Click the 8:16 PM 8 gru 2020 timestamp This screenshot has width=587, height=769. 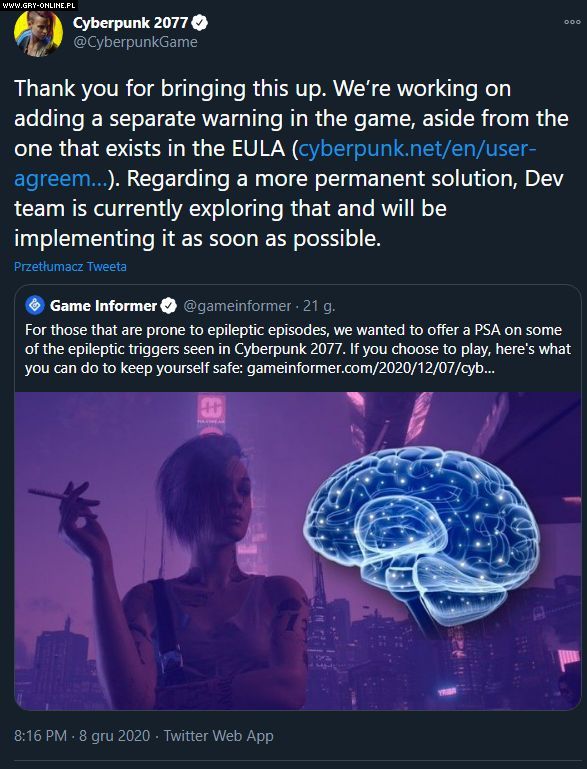click(82, 736)
